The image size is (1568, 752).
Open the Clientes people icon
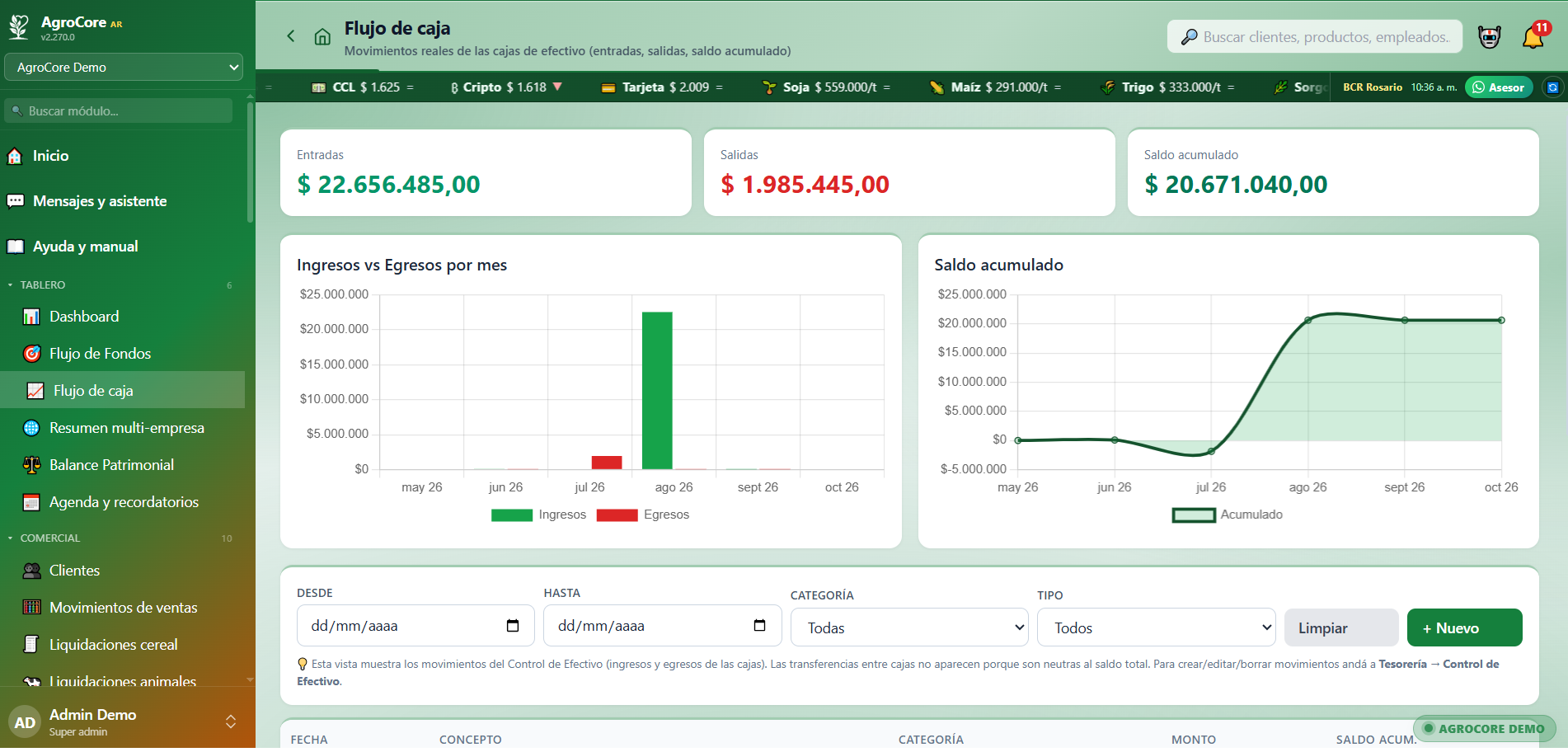(x=31, y=571)
